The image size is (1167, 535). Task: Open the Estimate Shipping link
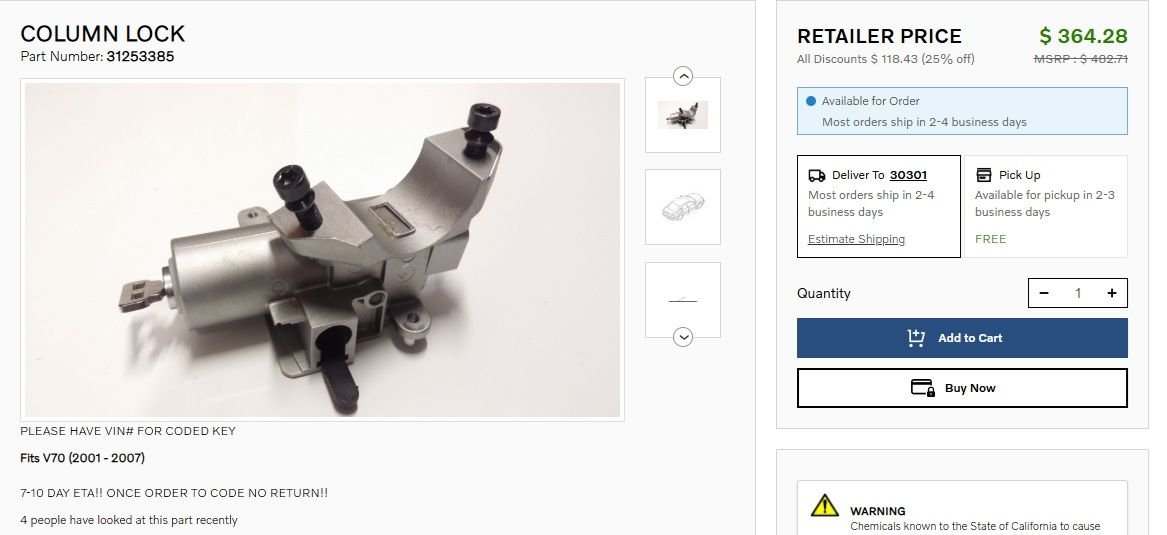coord(856,239)
